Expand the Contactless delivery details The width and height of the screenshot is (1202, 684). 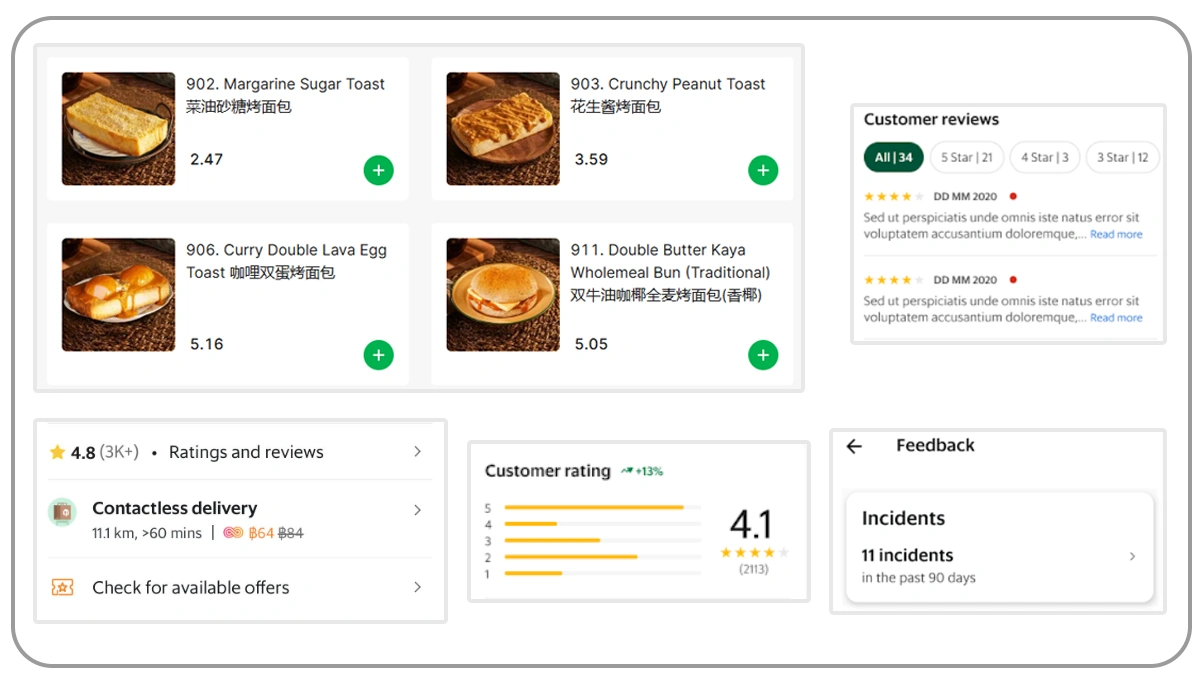[x=417, y=510]
